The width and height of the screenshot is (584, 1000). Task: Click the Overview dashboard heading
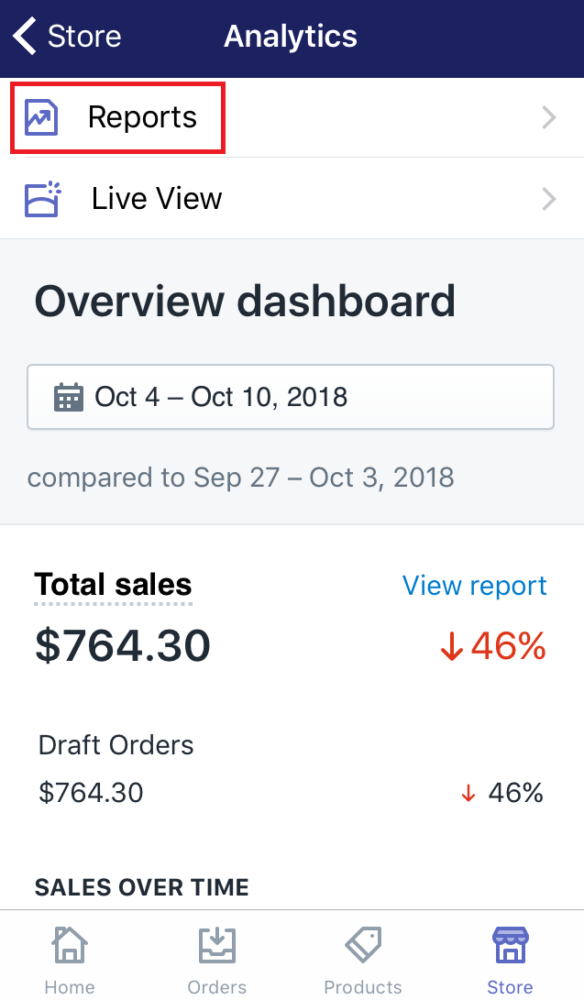pos(245,299)
